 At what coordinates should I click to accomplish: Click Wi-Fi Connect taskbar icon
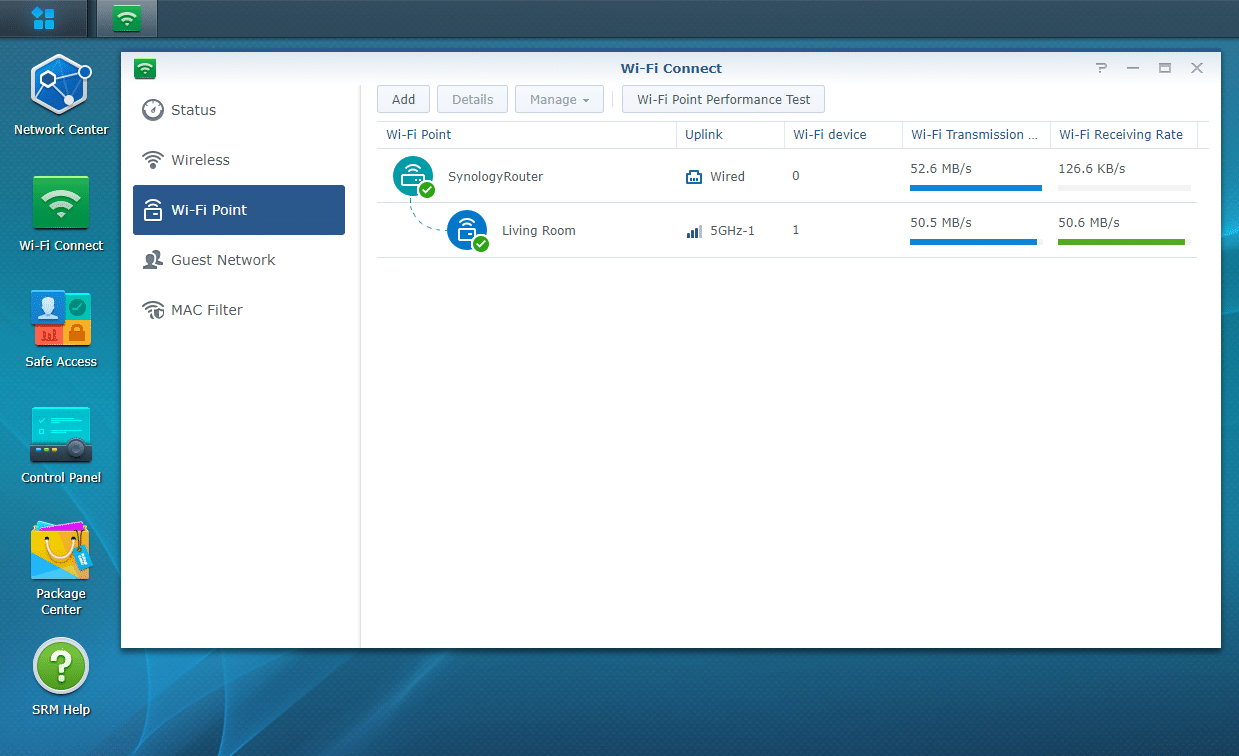[127, 17]
